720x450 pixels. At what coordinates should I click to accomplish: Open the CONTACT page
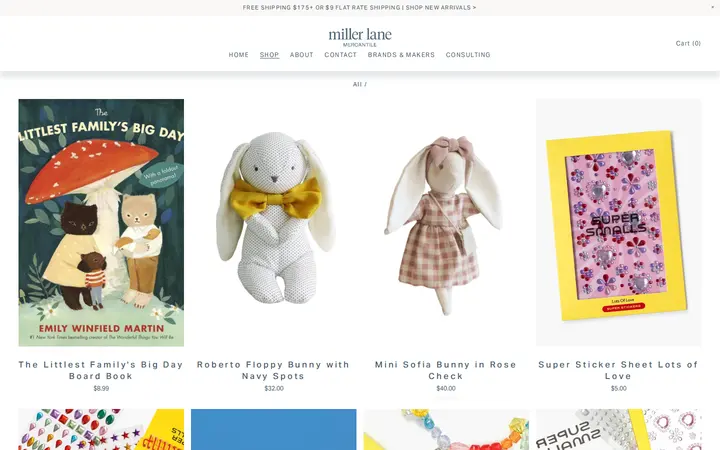(340, 55)
